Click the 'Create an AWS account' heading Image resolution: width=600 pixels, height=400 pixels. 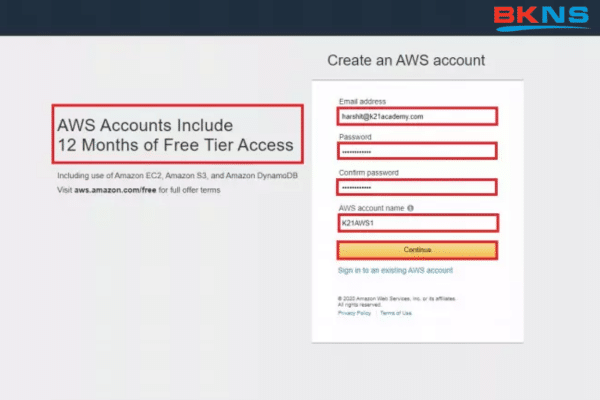[x=406, y=60]
